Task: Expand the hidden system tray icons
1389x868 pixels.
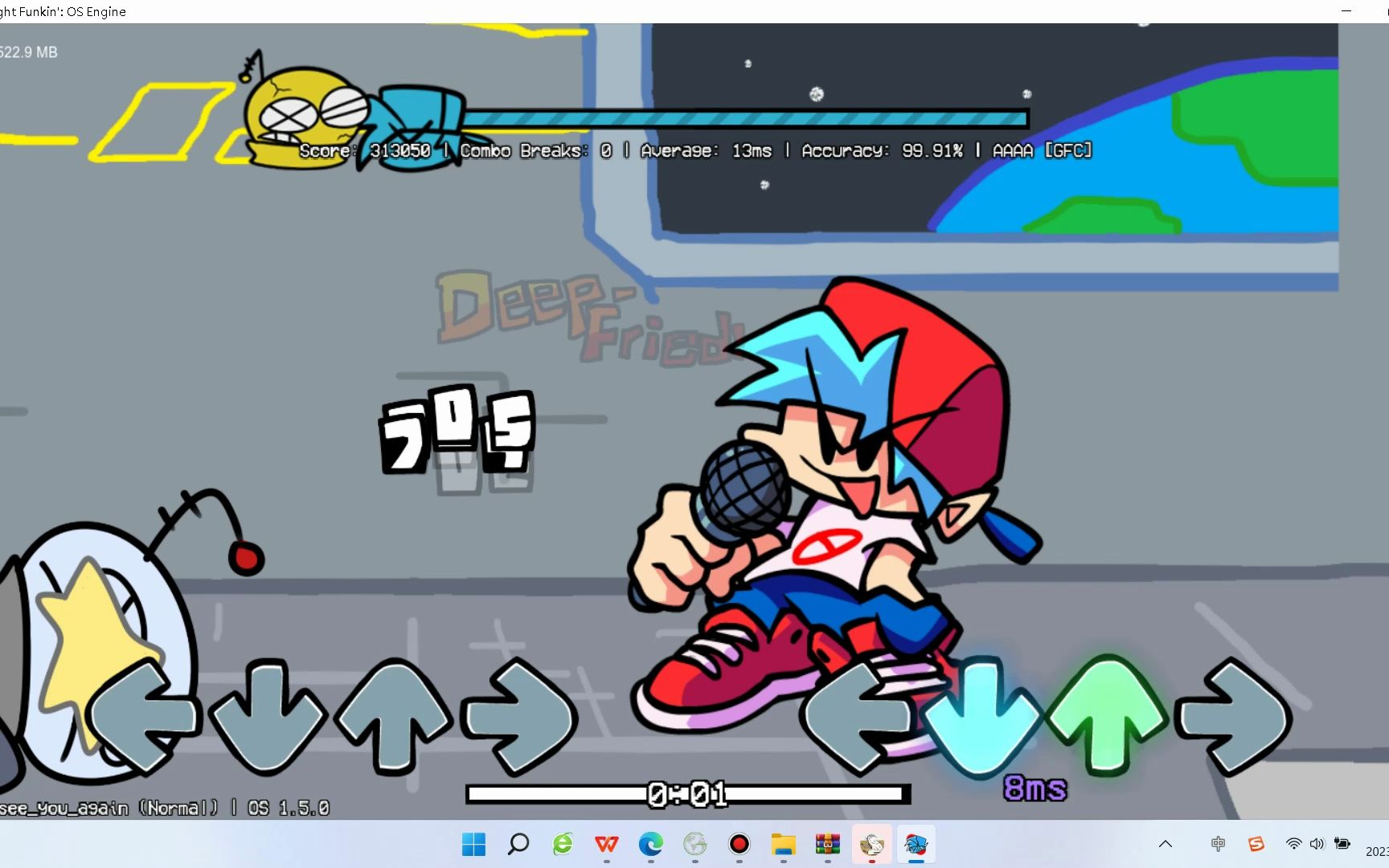Action: pyautogui.click(x=1166, y=844)
